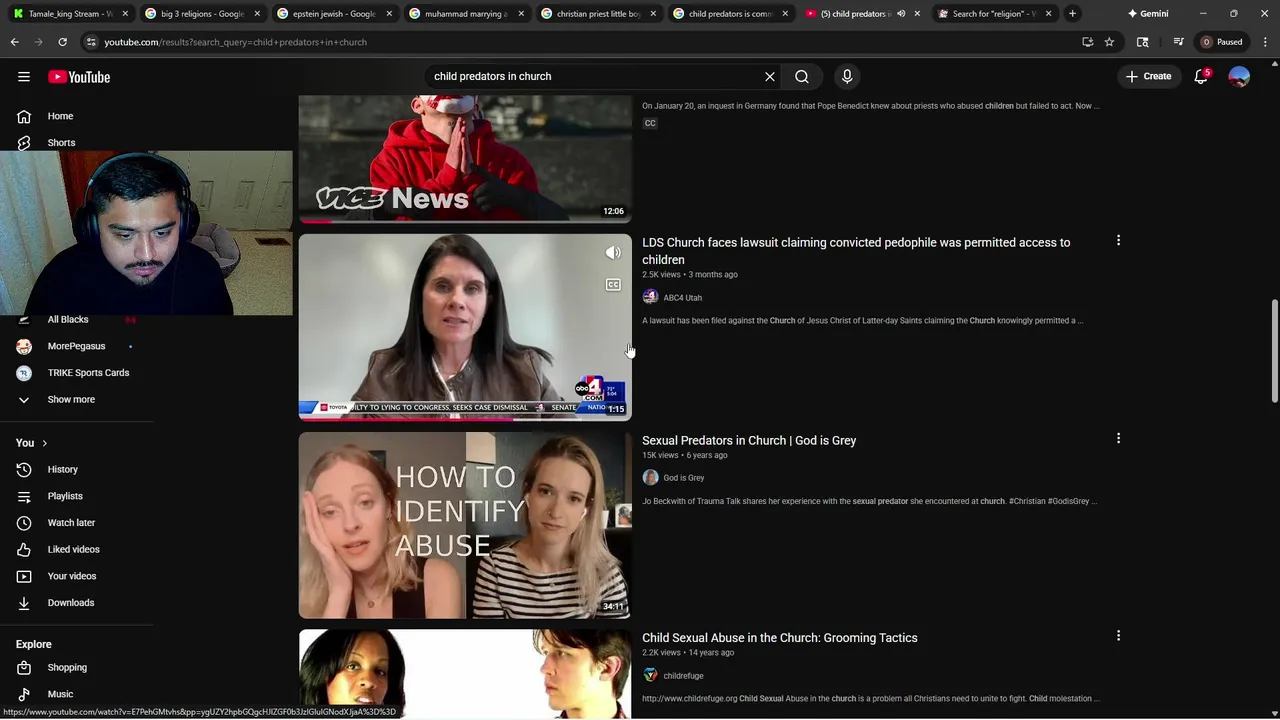Switch to the christian priest little boy tab
This screenshot has width=1280, height=720.
(598, 14)
